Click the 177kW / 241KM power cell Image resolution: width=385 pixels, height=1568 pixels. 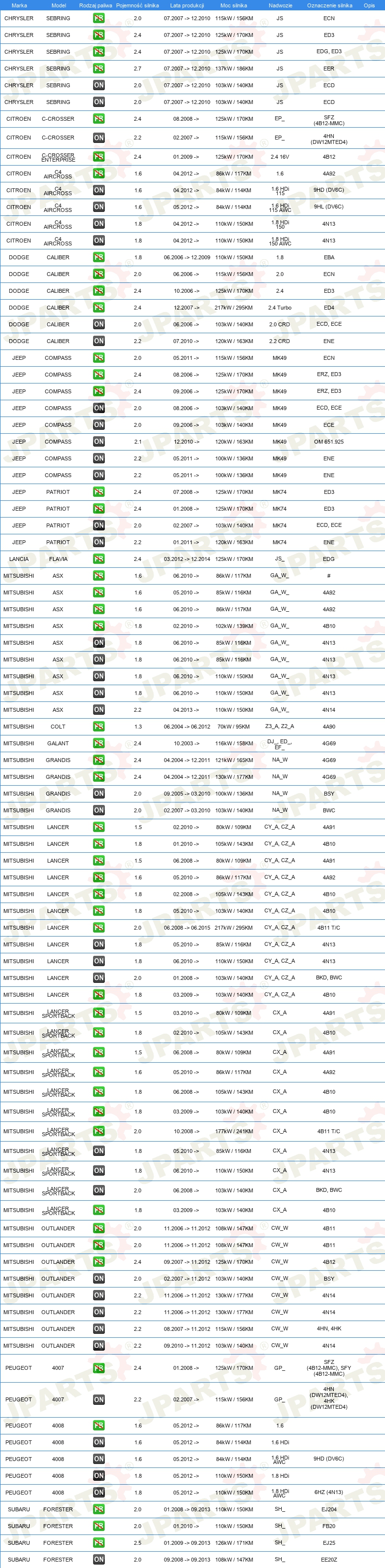point(233,1132)
